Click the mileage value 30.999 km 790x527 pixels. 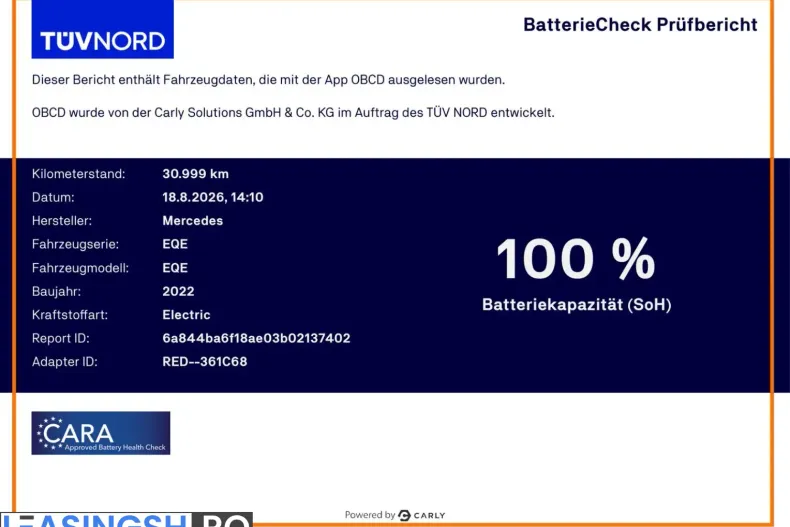[195, 174]
